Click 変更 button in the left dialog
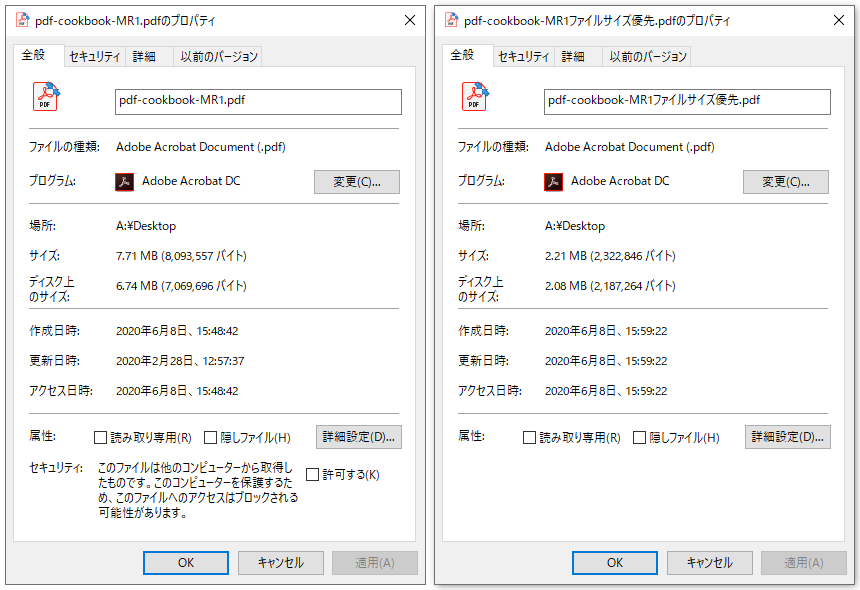 (x=357, y=182)
